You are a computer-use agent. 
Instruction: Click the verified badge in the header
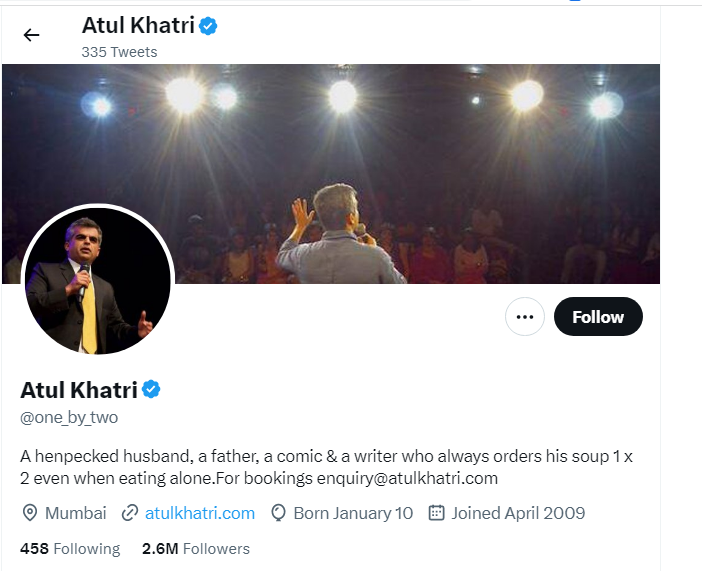click(208, 26)
